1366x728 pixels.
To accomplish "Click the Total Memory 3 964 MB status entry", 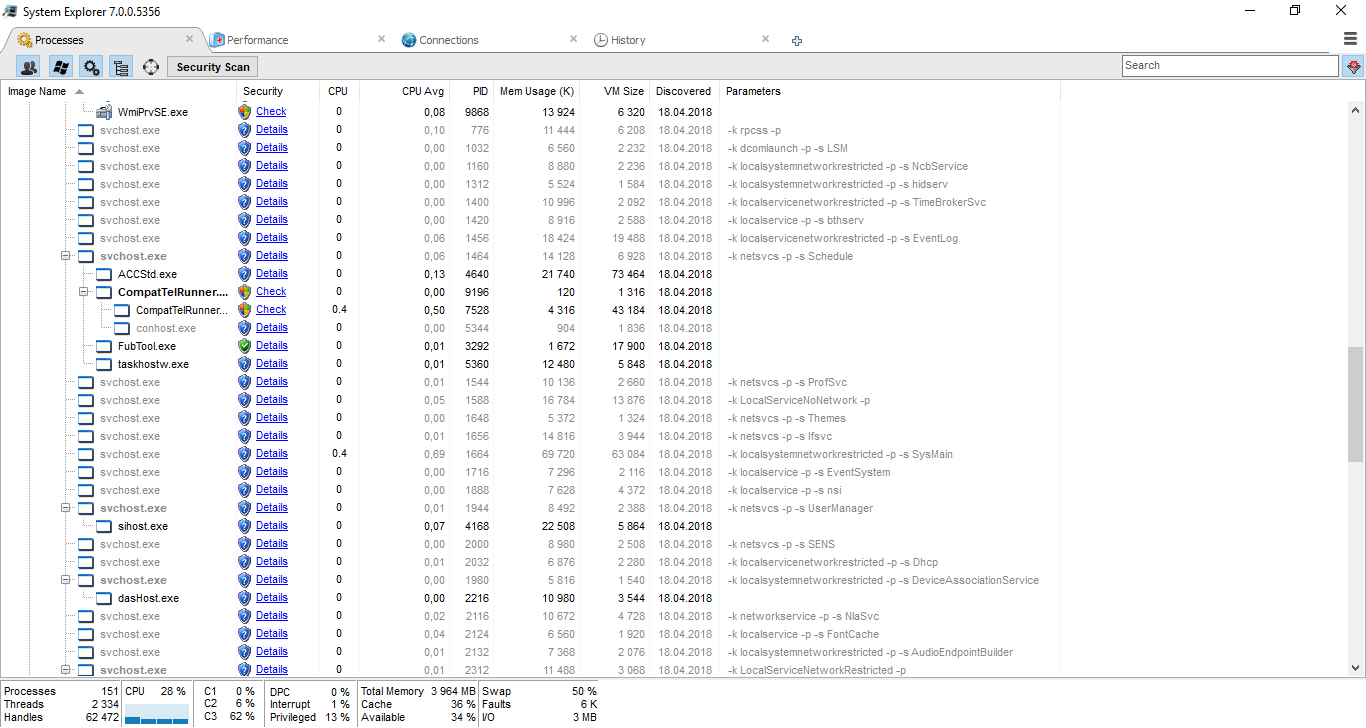I will click(x=417, y=691).
